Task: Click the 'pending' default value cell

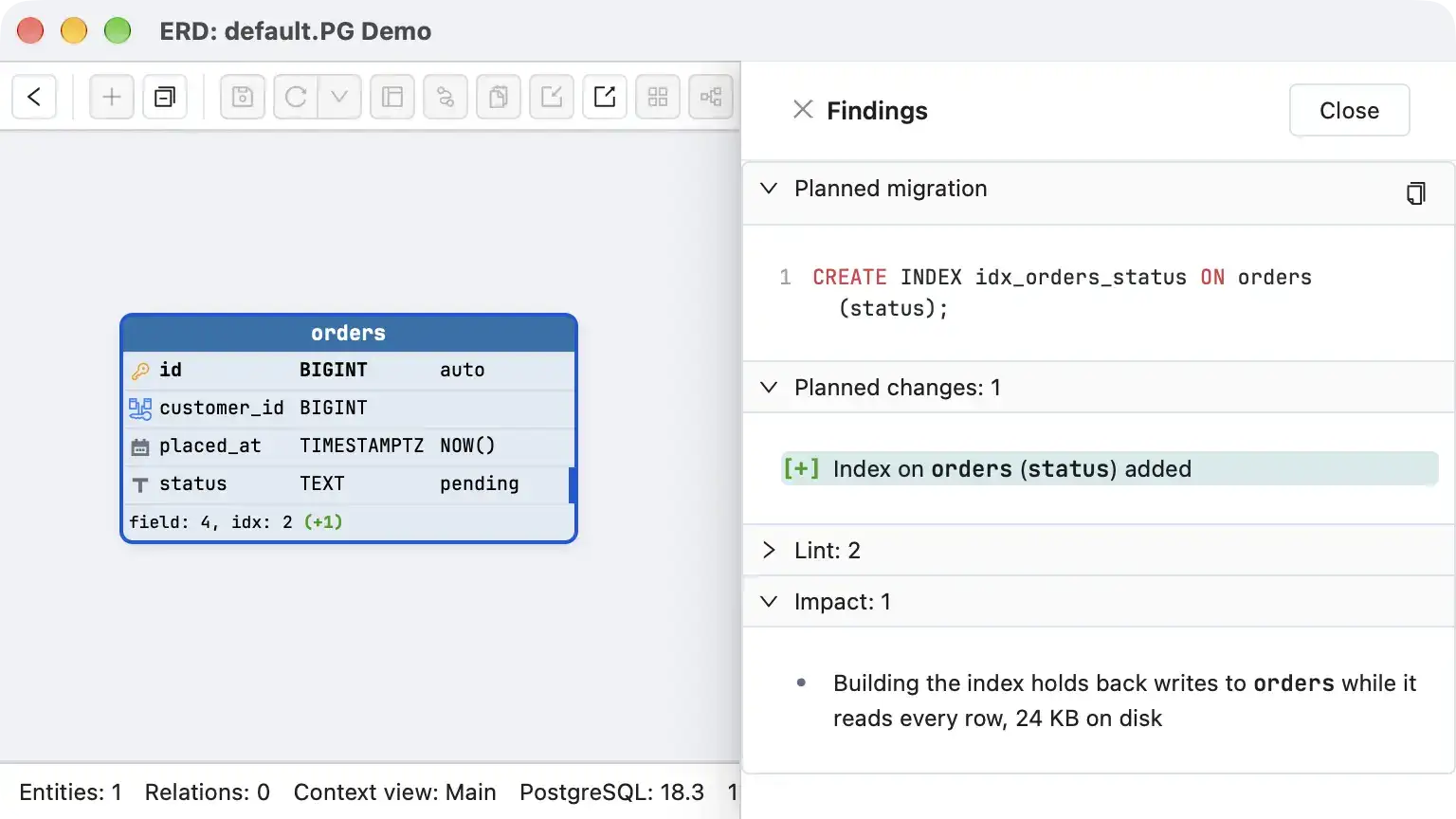Action: pos(480,484)
